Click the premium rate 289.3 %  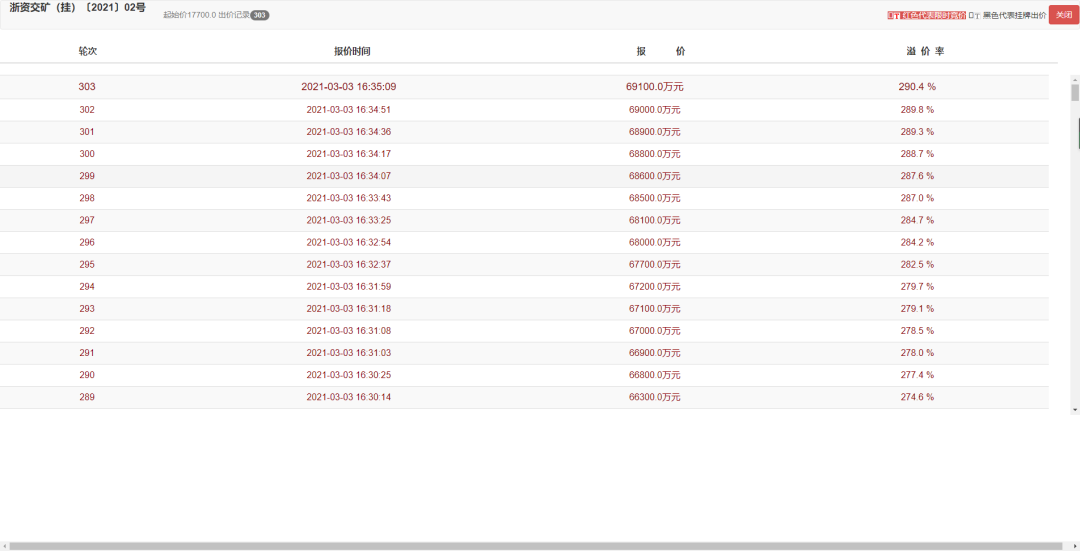pyautogui.click(x=917, y=132)
